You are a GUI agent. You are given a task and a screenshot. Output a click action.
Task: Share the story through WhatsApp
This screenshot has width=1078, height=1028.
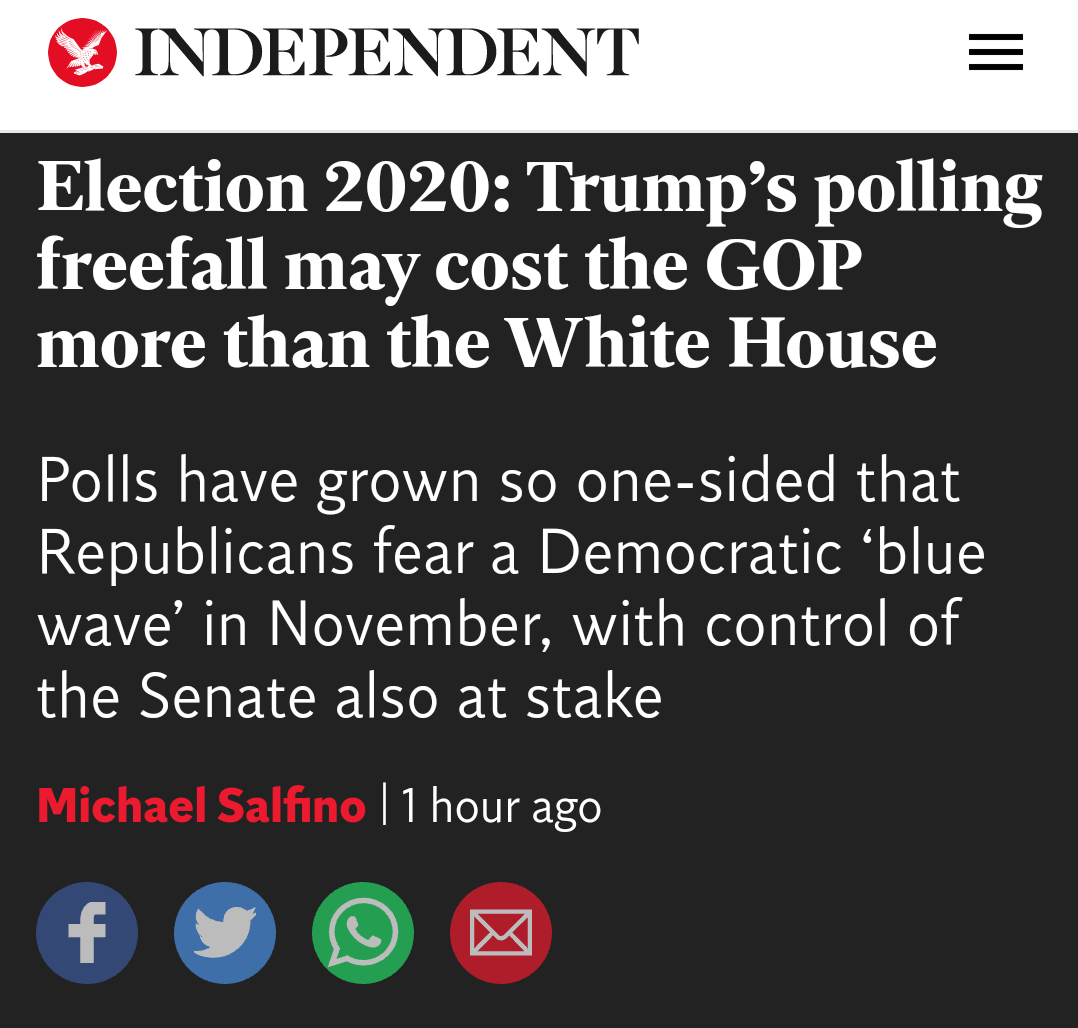[x=363, y=932]
